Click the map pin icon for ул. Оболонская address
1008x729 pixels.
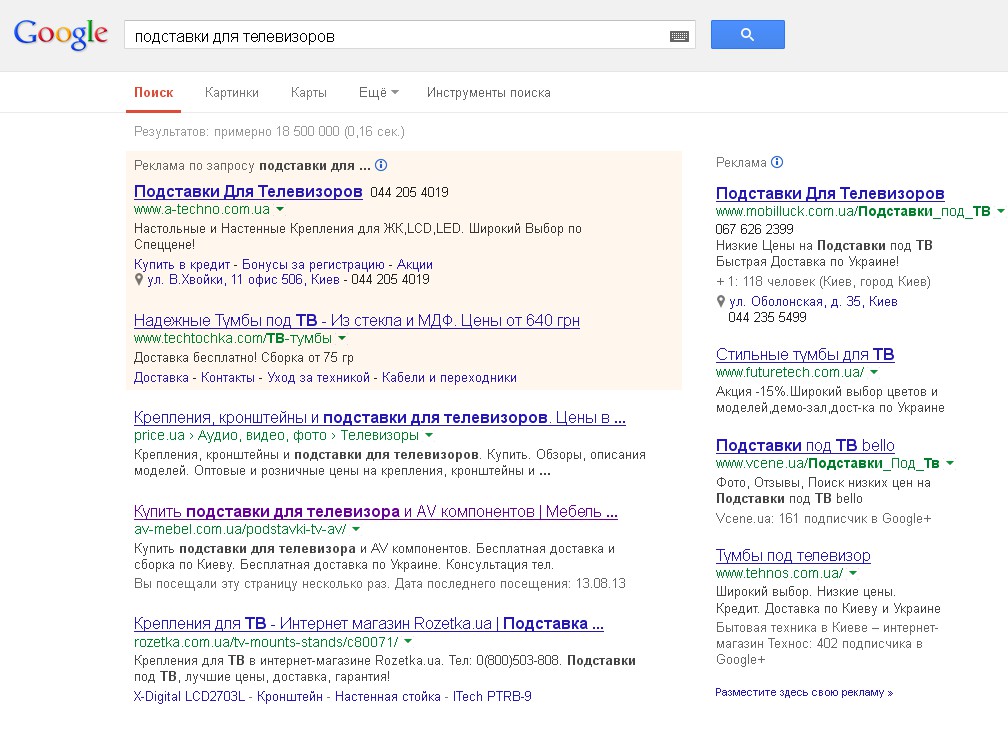[721, 301]
